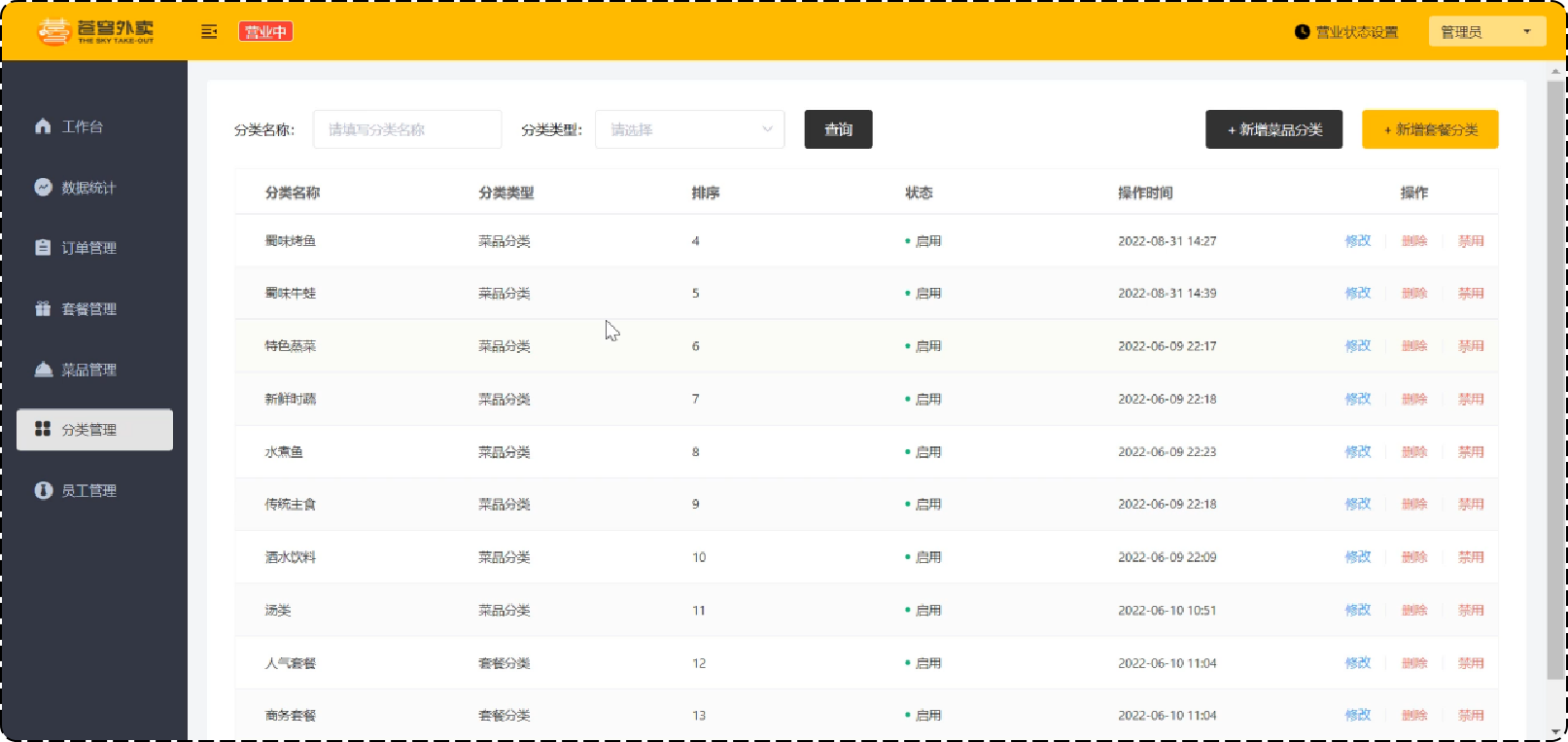The height and width of the screenshot is (742, 1568).
Task: Click the scrollbar down arrow
Action: point(1555,732)
